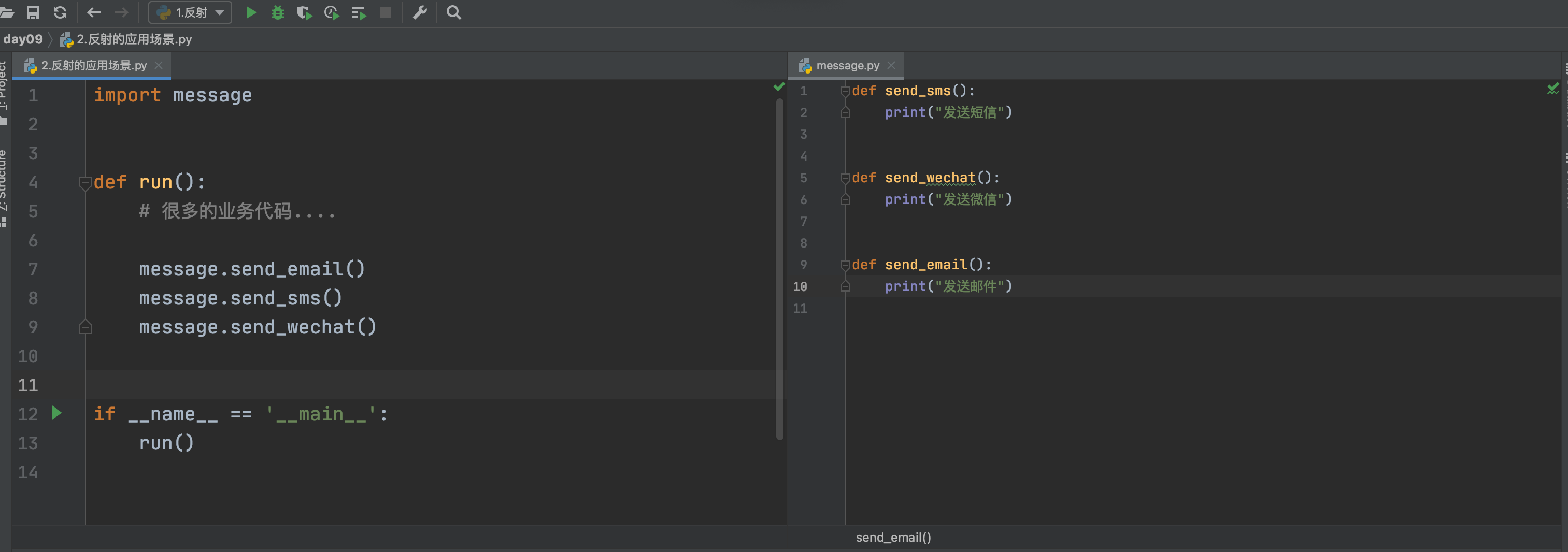
Task: Click the Stop square icon
Action: (x=386, y=12)
